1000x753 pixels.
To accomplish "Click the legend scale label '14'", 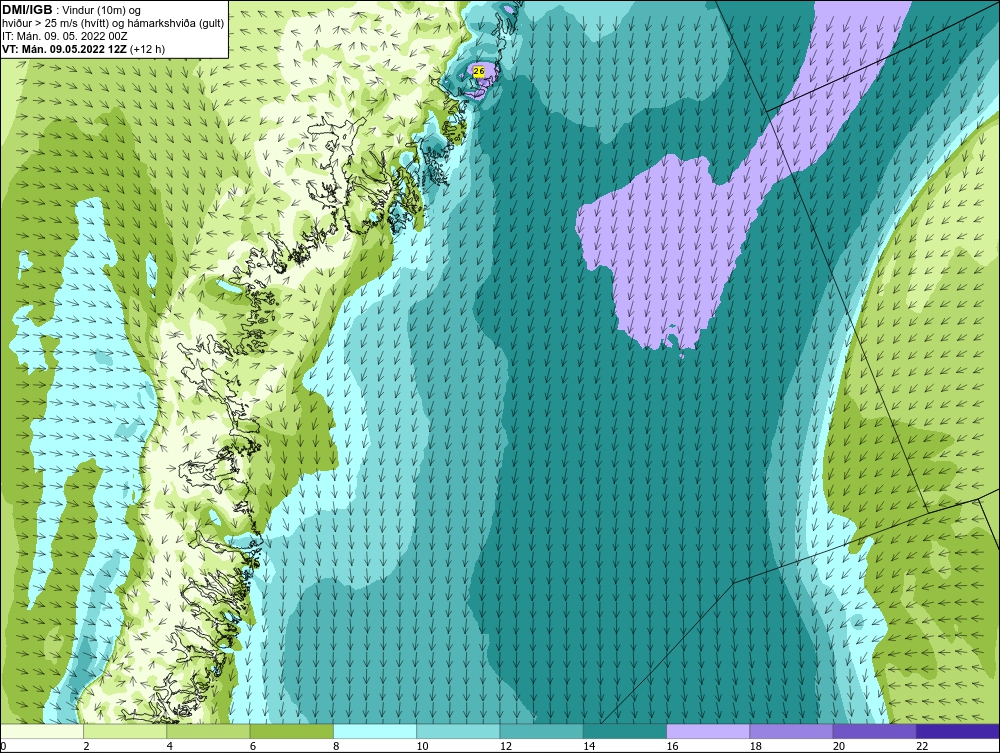I will (589, 746).
